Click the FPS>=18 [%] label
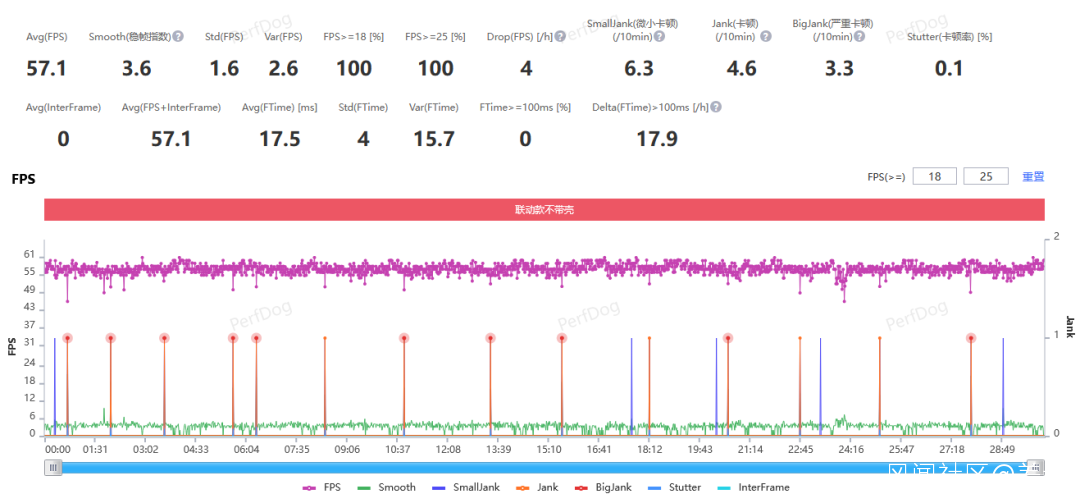The height and width of the screenshot is (503, 1080). pos(353,37)
